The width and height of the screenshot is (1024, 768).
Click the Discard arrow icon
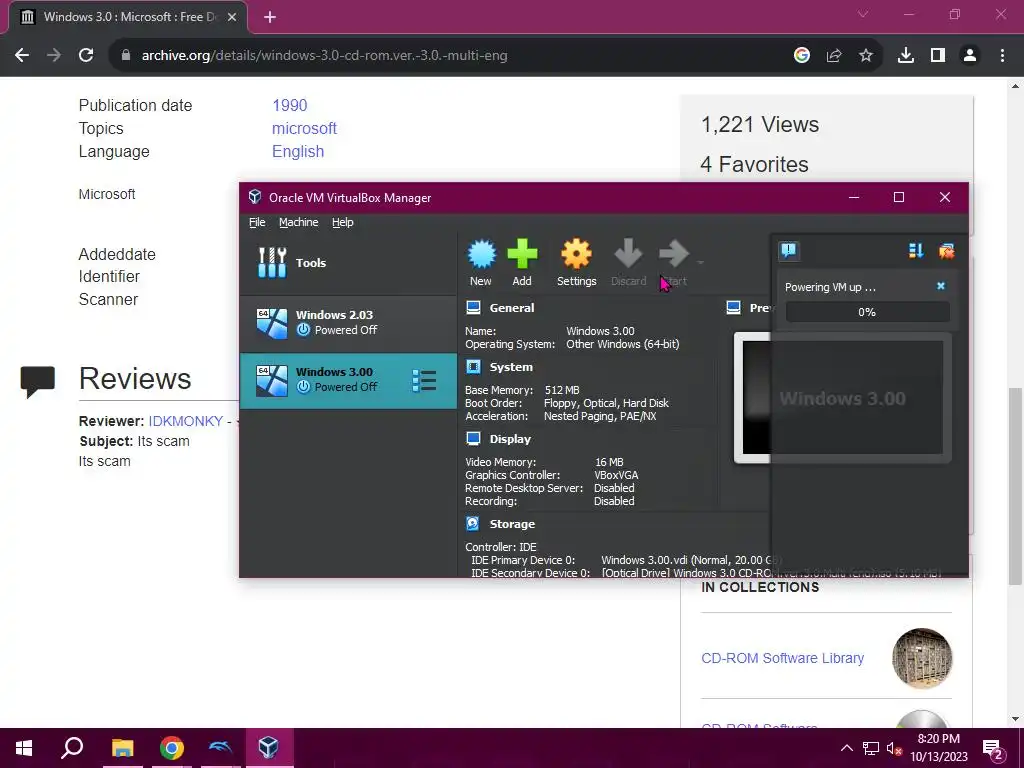coord(628,254)
